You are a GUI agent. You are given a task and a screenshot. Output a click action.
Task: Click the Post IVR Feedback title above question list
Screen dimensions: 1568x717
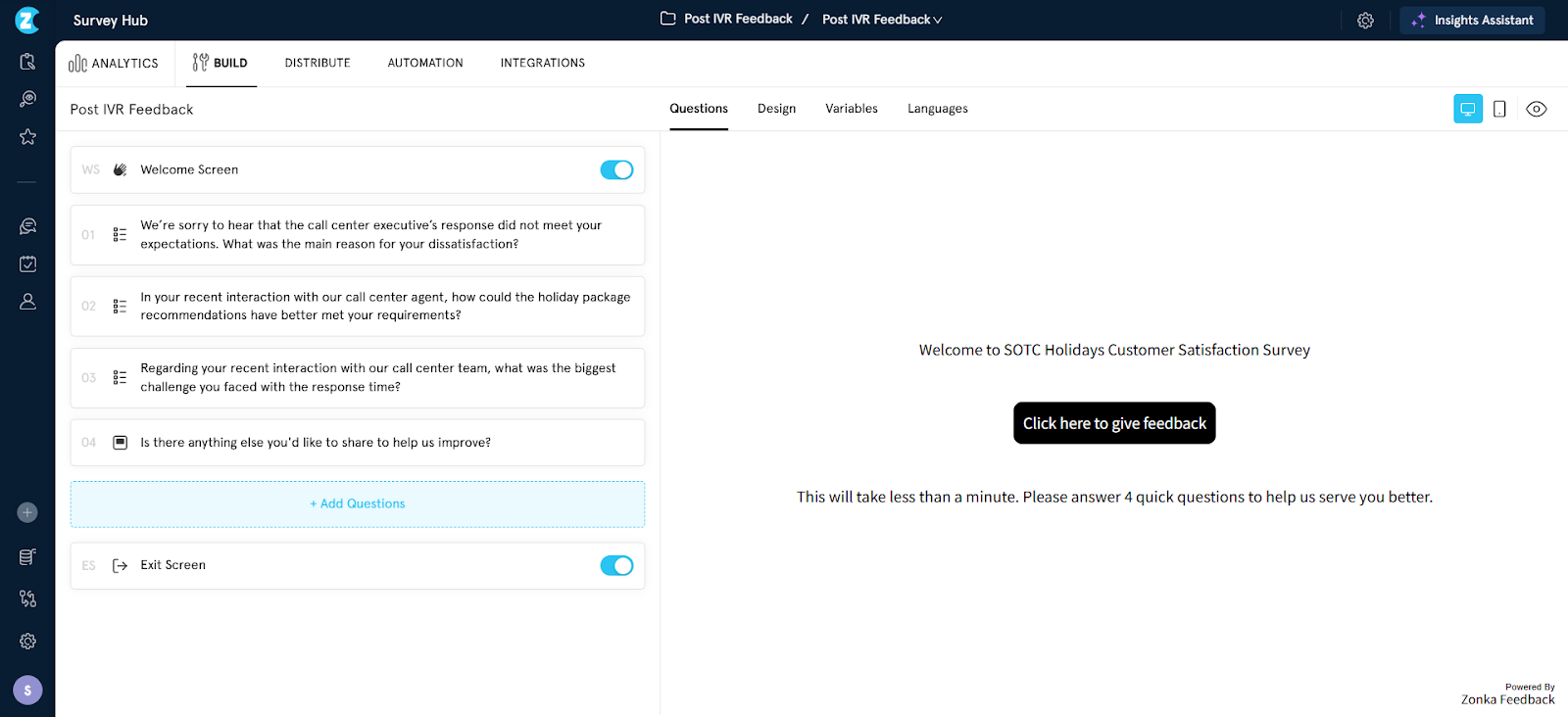click(x=131, y=110)
